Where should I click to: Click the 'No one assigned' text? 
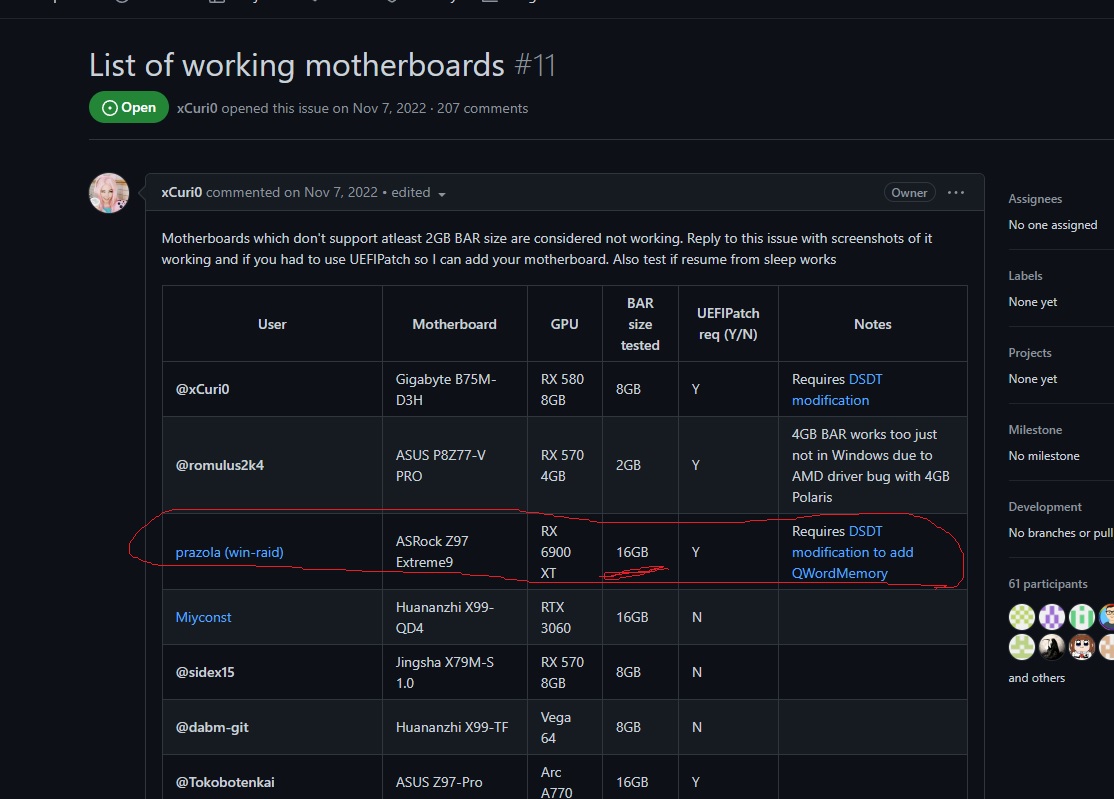(x=1053, y=224)
